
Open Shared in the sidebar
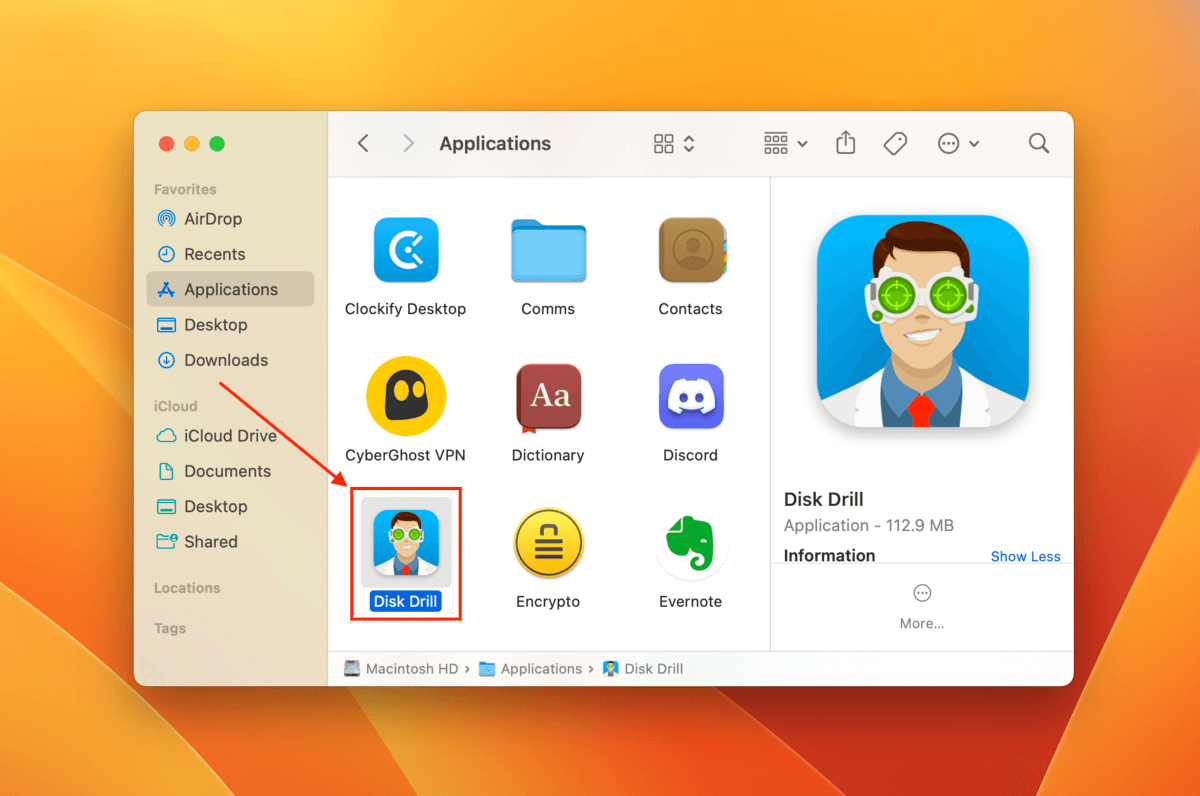(x=230, y=541)
